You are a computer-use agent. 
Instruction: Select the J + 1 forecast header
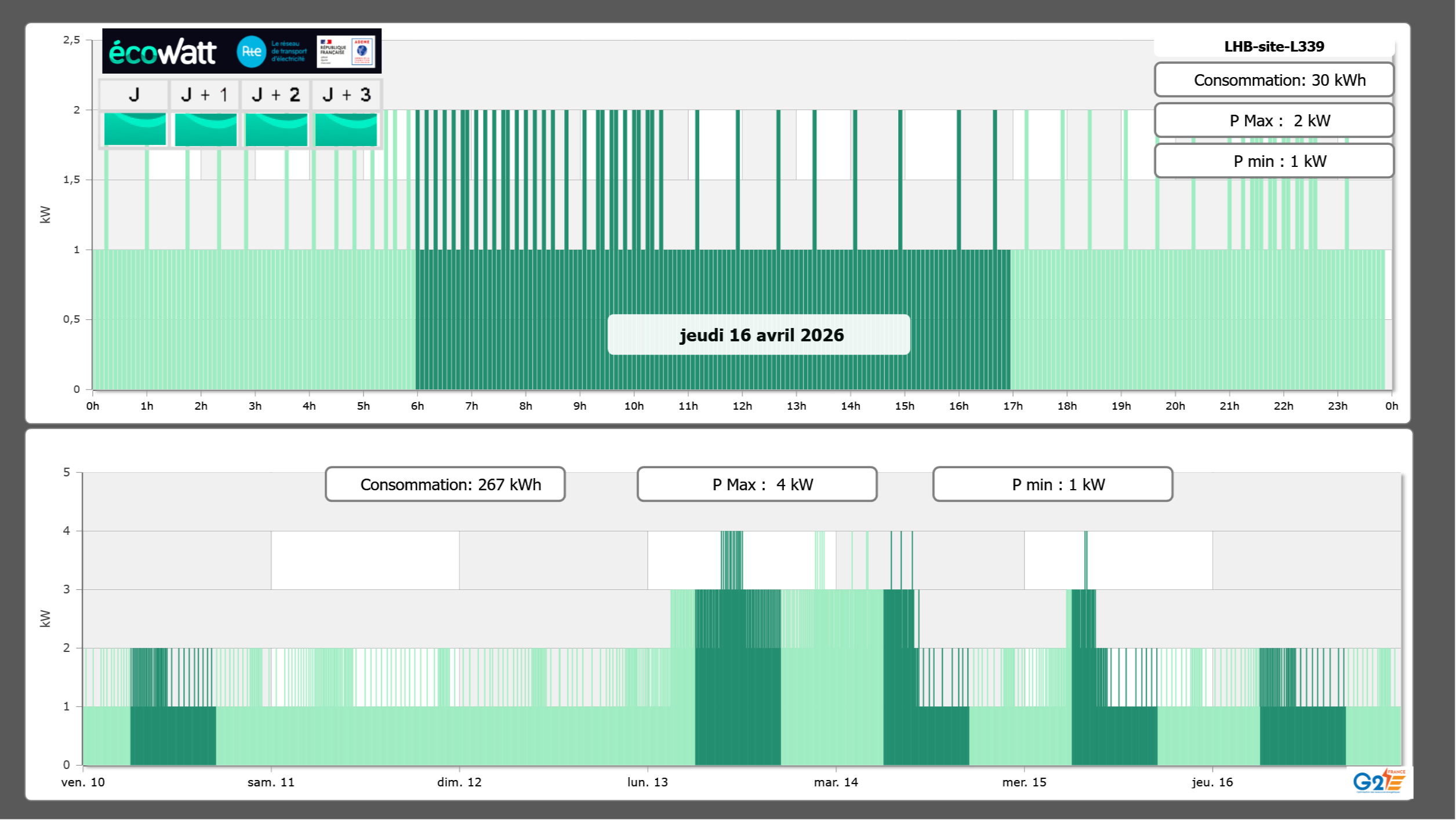[x=205, y=94]
